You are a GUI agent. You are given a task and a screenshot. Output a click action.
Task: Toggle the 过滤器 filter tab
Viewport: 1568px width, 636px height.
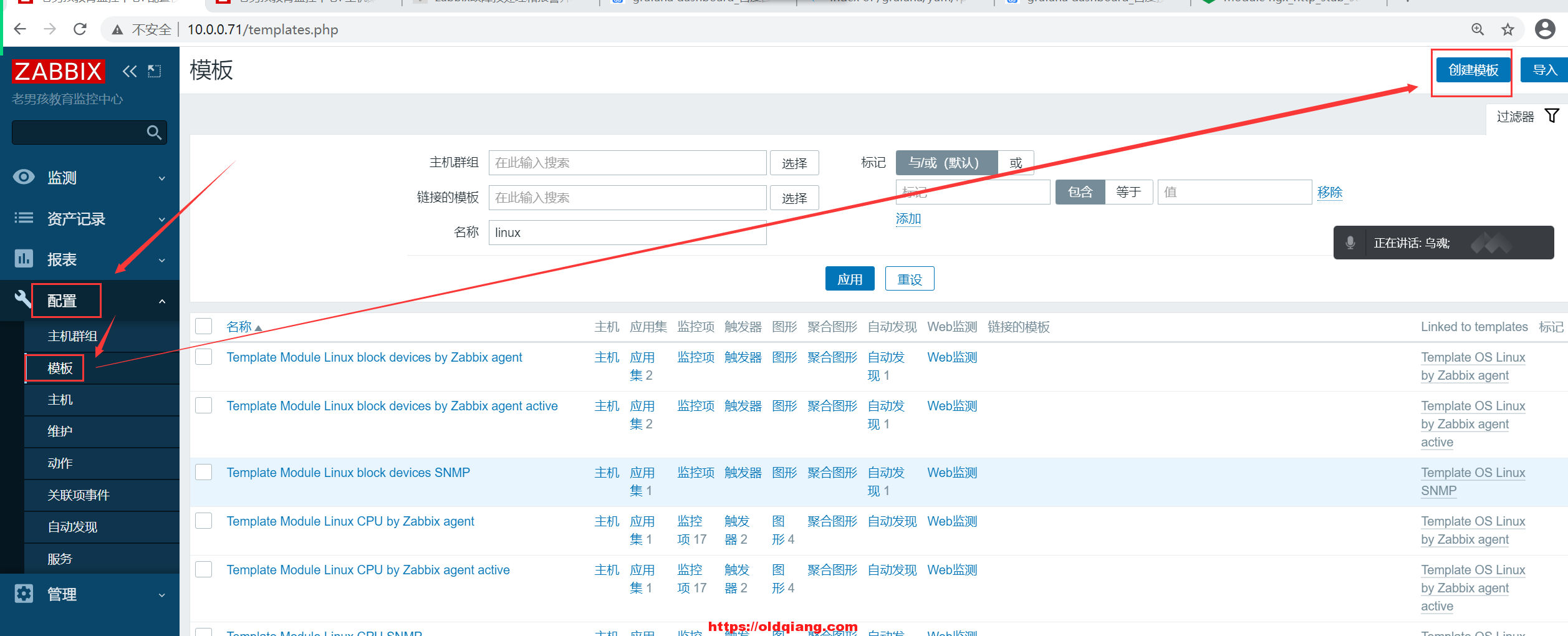coord(1527,117)
